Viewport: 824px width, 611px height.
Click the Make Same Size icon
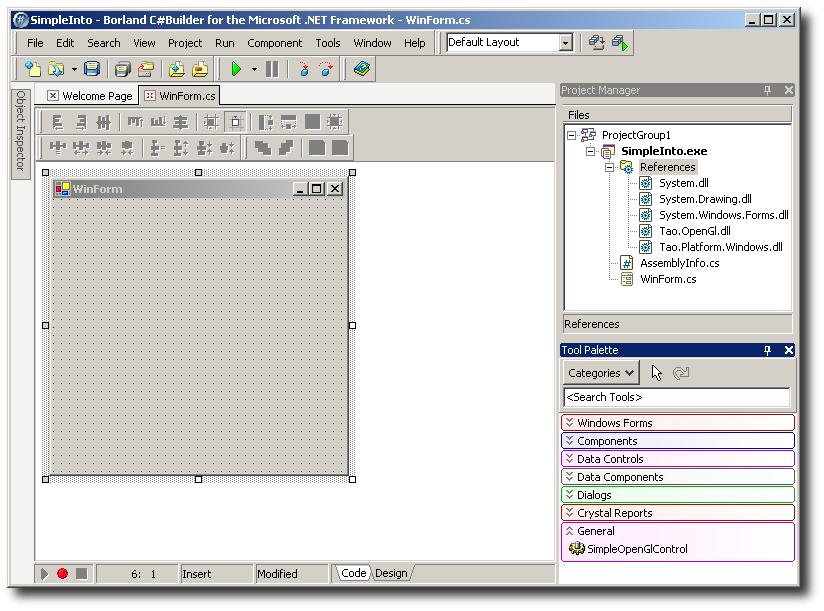point(312,122)
